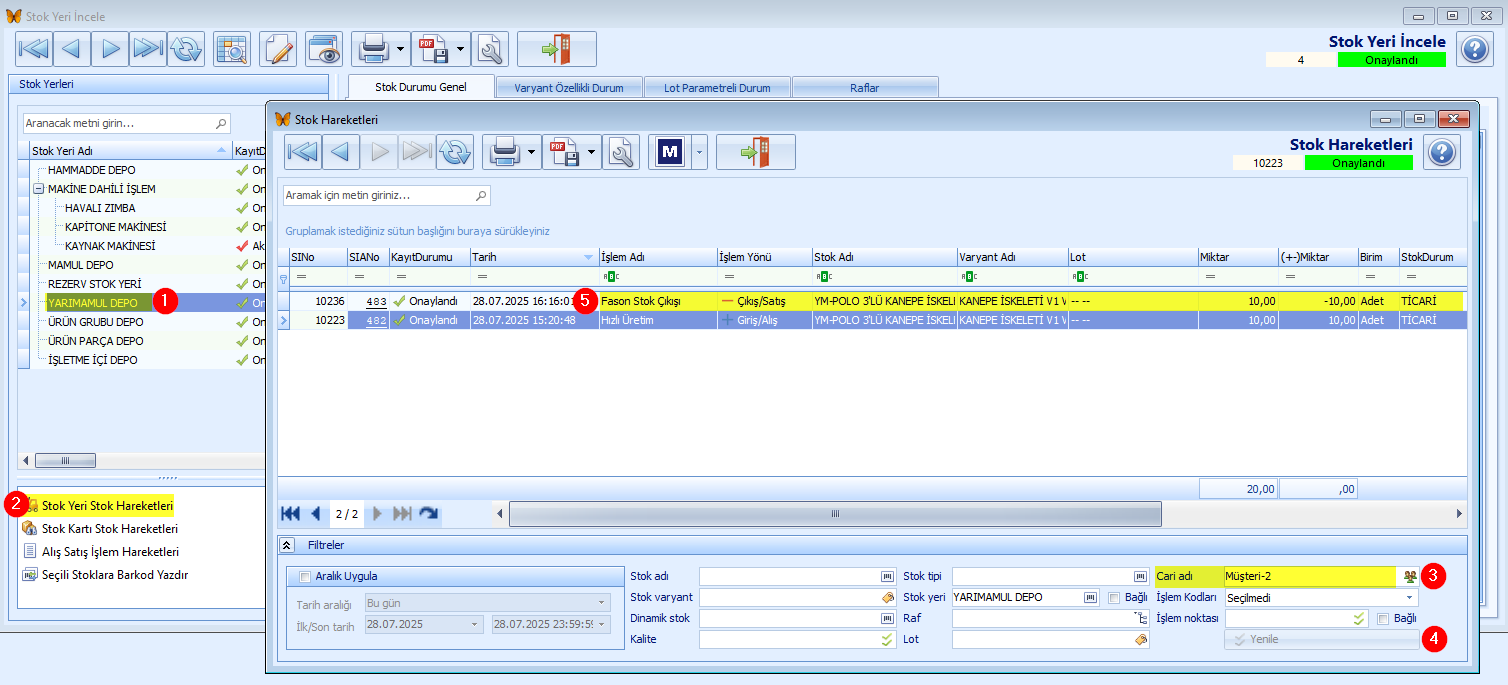Click right arrow of grid horizontal scrollbar
This screenshot has width=1508, height=685.
click(x=1459, y=514)
